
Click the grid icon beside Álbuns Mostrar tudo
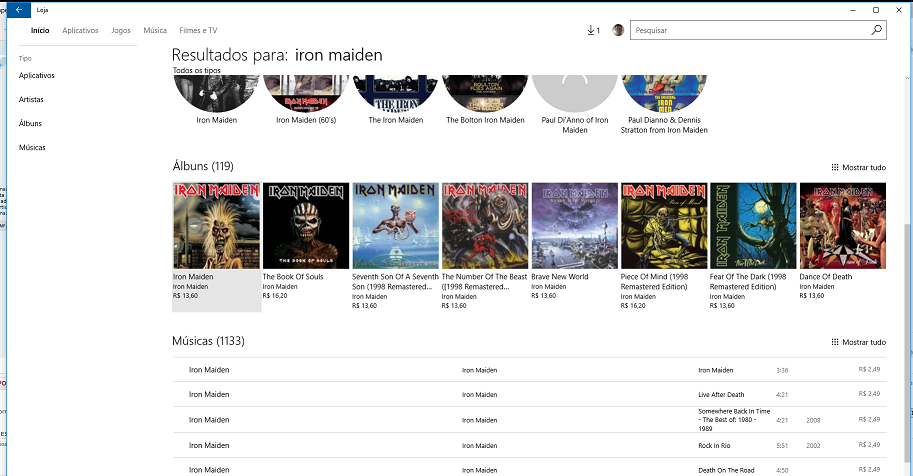coord(834,167)
